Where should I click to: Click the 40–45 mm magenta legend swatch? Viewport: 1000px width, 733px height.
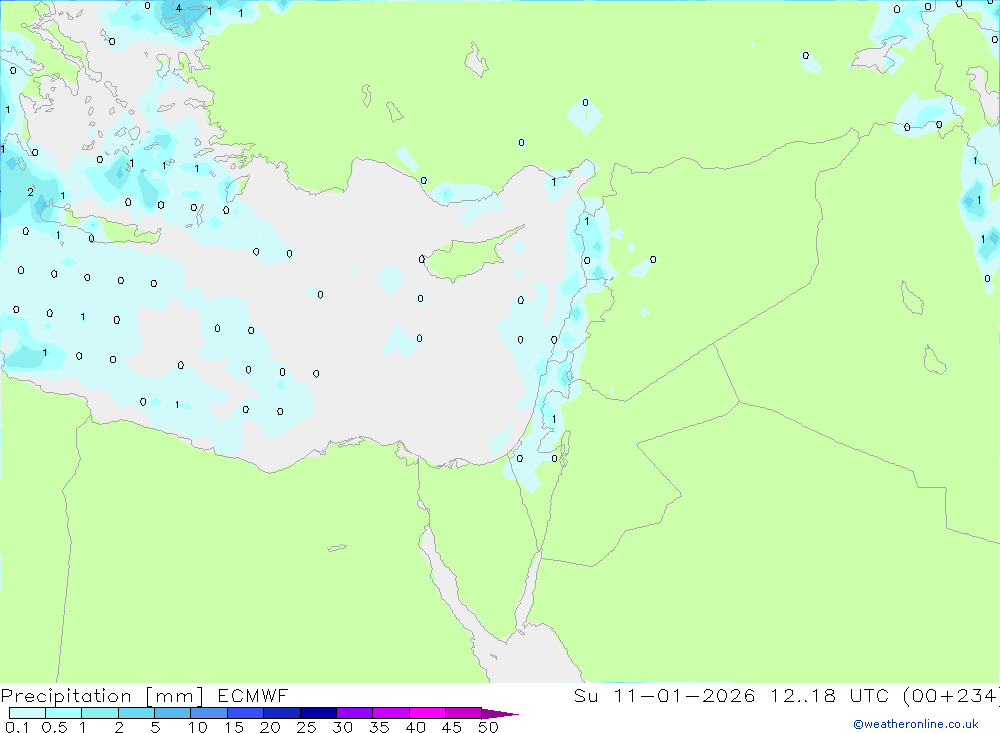[427, 713]
